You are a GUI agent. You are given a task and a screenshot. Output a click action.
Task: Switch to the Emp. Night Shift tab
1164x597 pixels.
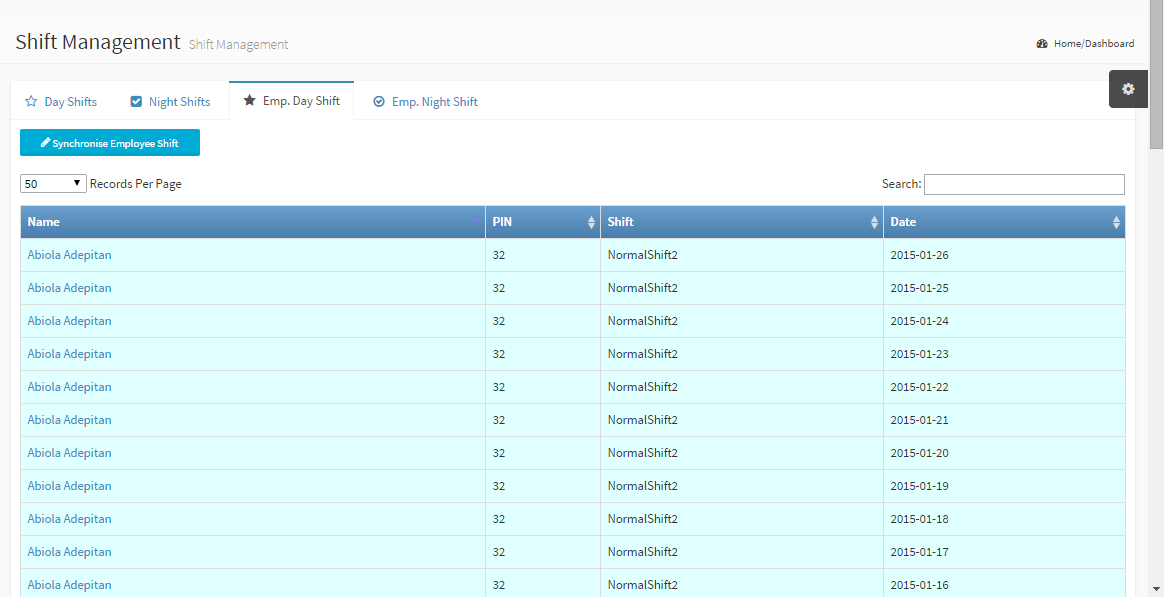(x=434, y=102)
